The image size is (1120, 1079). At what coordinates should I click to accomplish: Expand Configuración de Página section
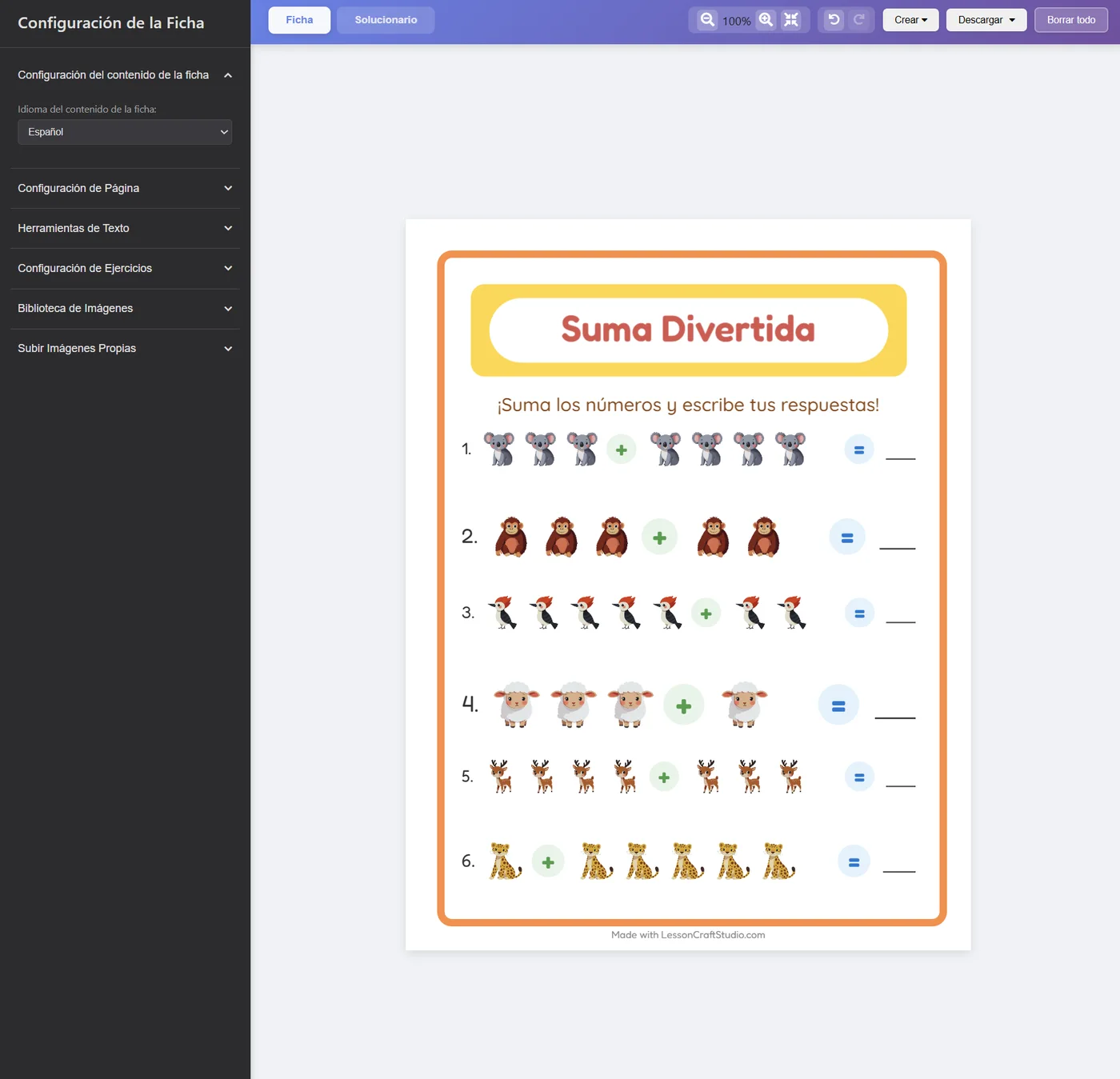[x=125, y=188]
